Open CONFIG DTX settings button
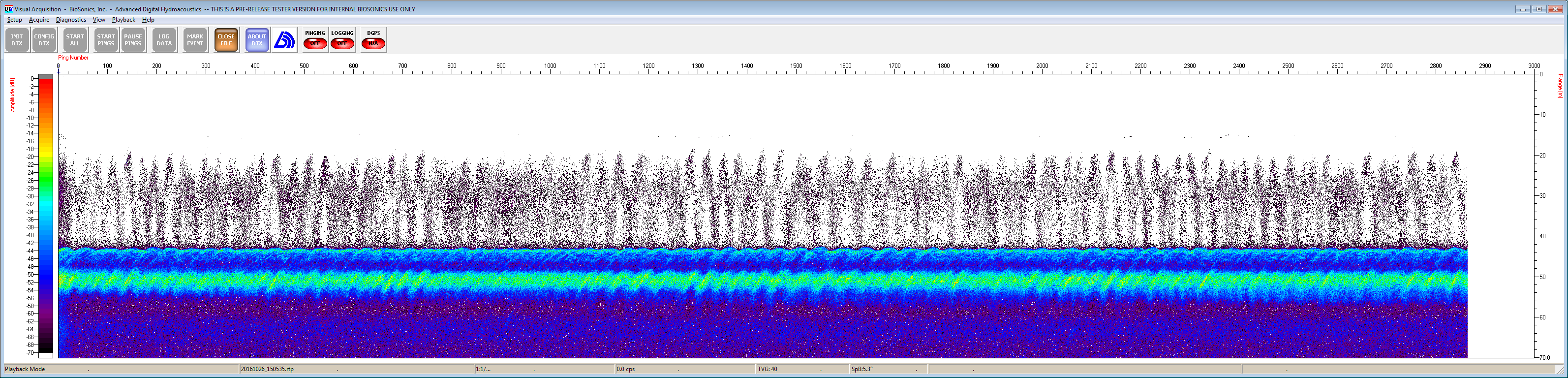The height and width of the screenshot is (378, 1568). pos(44,40)
